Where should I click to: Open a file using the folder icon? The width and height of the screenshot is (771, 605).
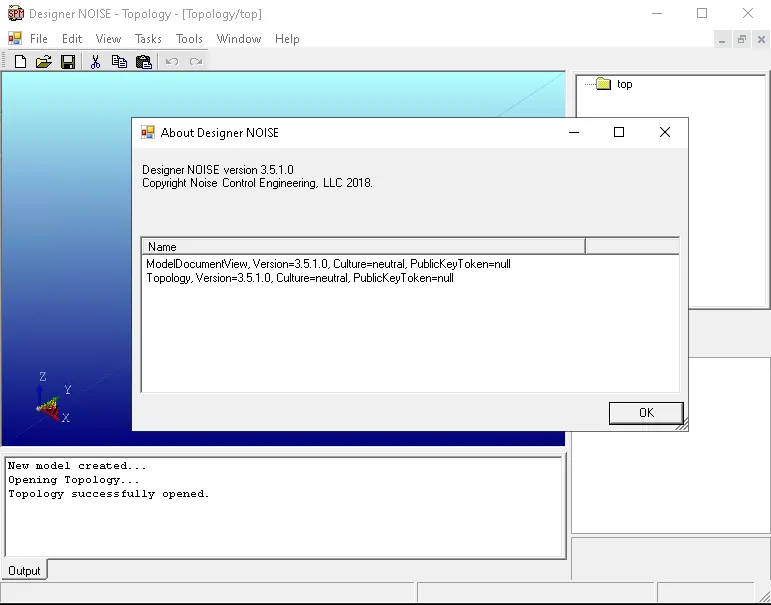coord(44,61)
